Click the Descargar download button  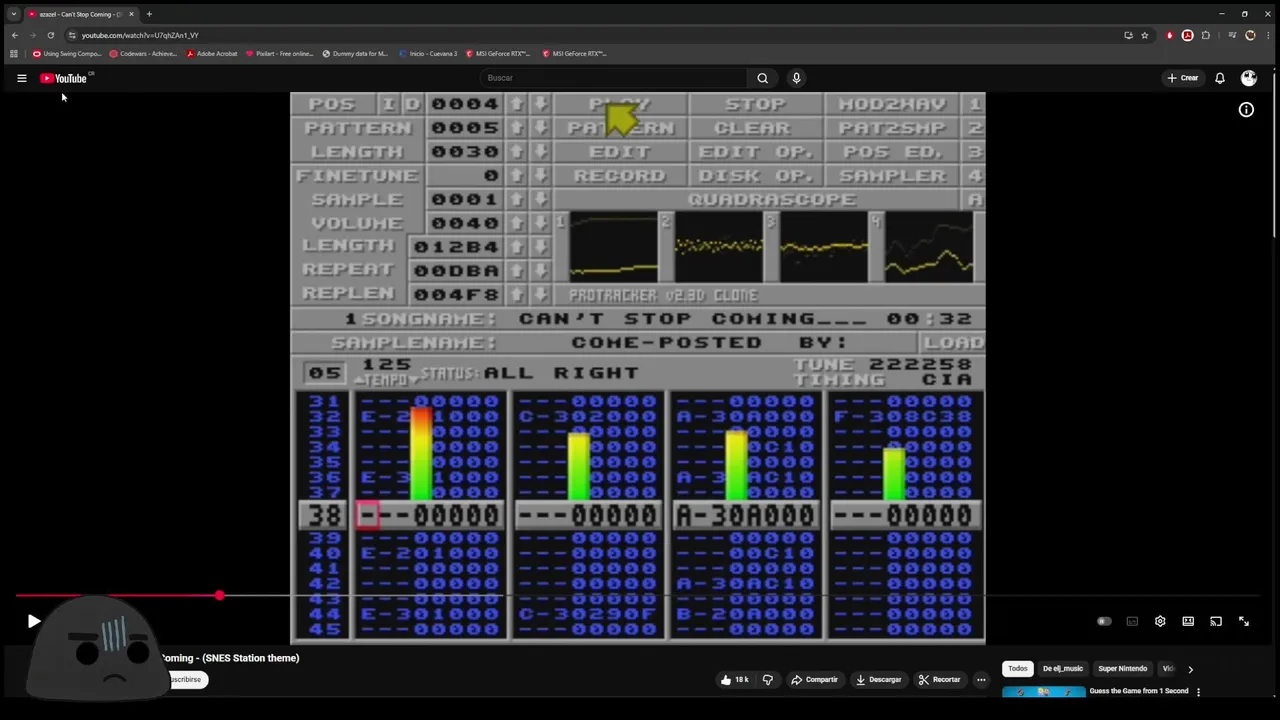[x=878, y=680]
